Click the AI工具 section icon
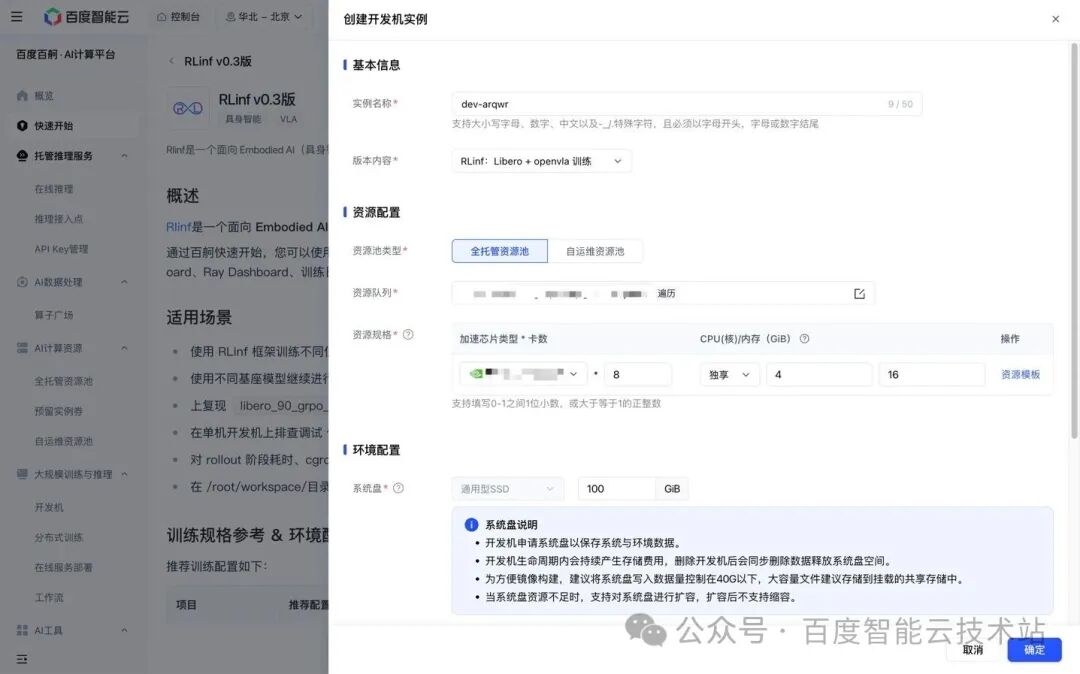 pyautogui.click(x=22, y=630)
